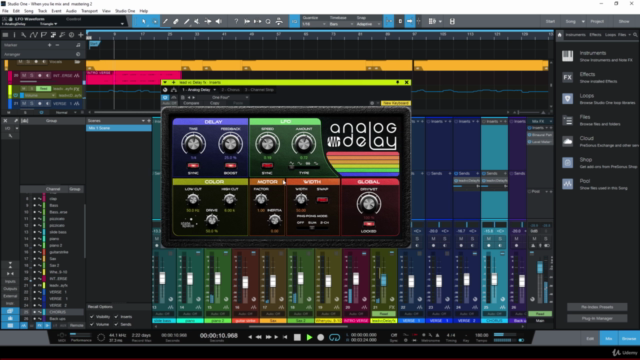
Task: Select the Paint tool in toolbar
Action: point(187,21)
